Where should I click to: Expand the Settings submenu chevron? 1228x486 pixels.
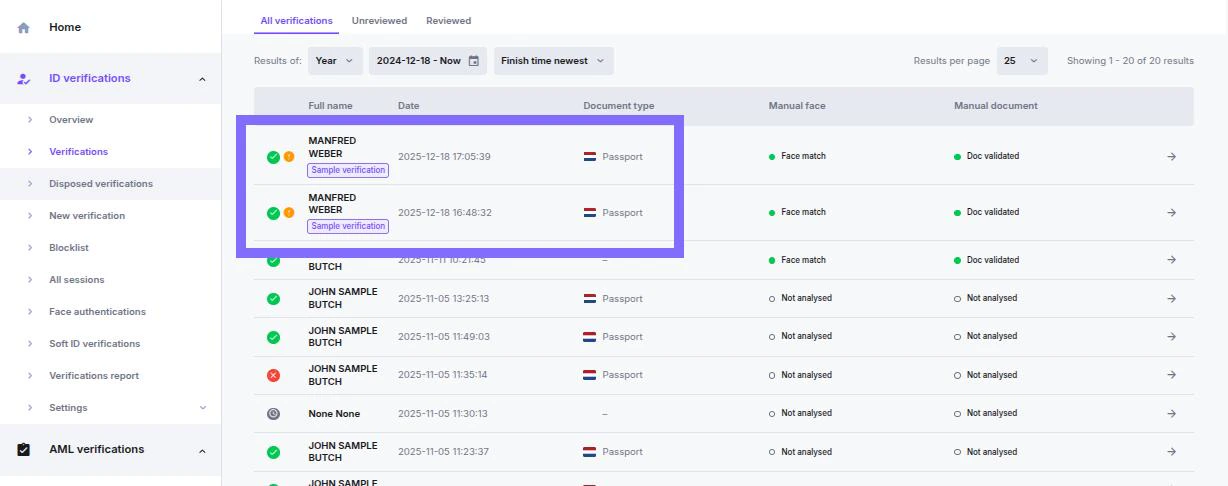tap(203, 408)
